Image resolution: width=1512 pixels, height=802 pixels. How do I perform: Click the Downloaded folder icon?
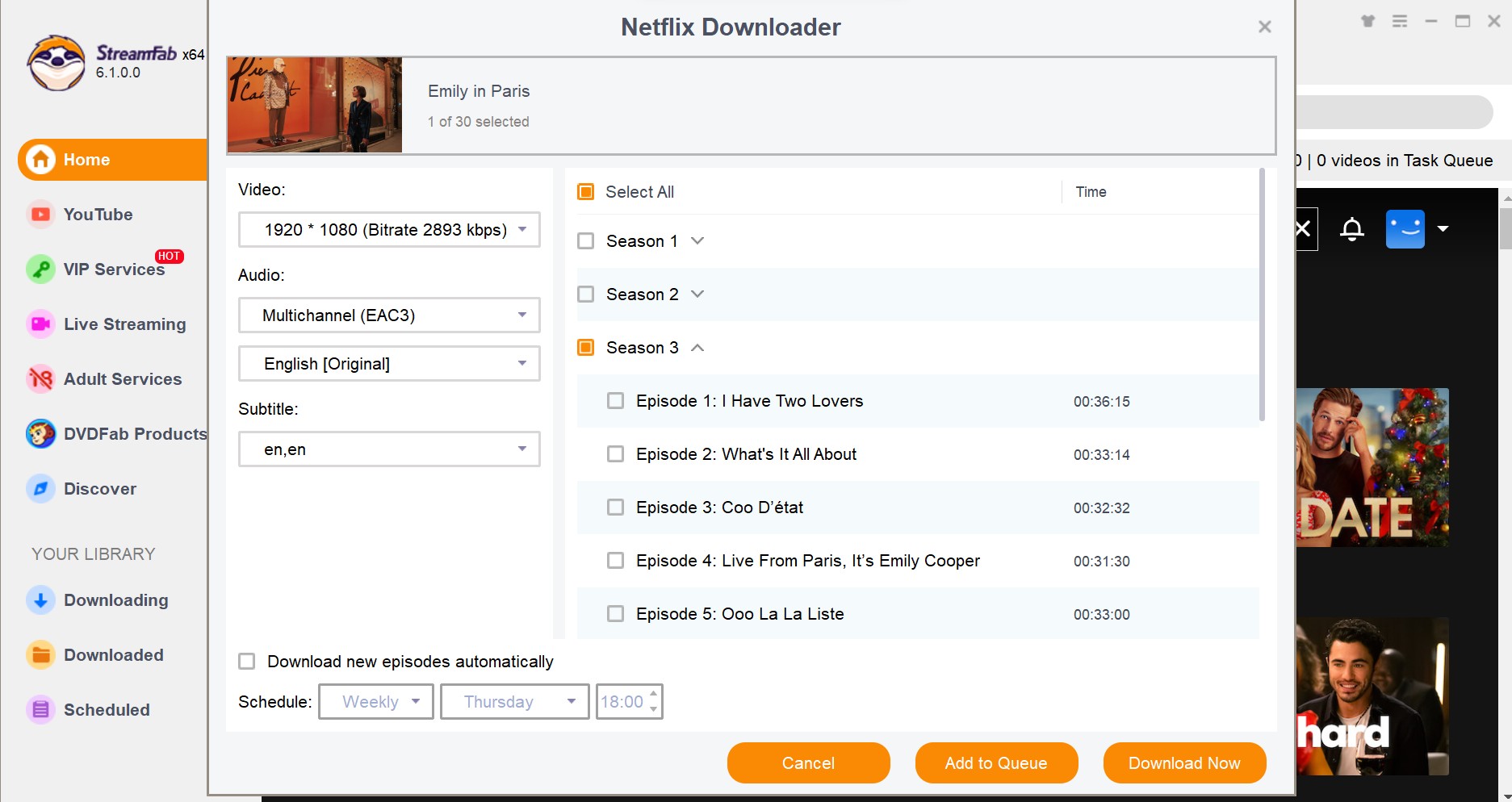tap(40, 655)
